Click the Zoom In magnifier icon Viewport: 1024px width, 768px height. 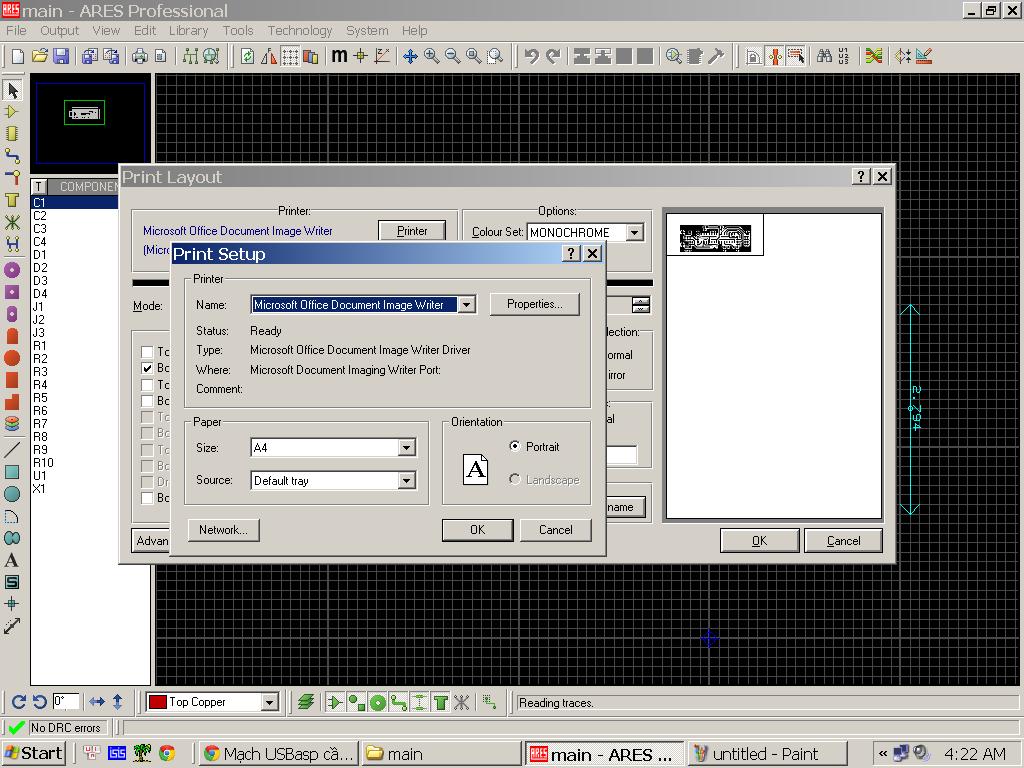pos(431,56)
